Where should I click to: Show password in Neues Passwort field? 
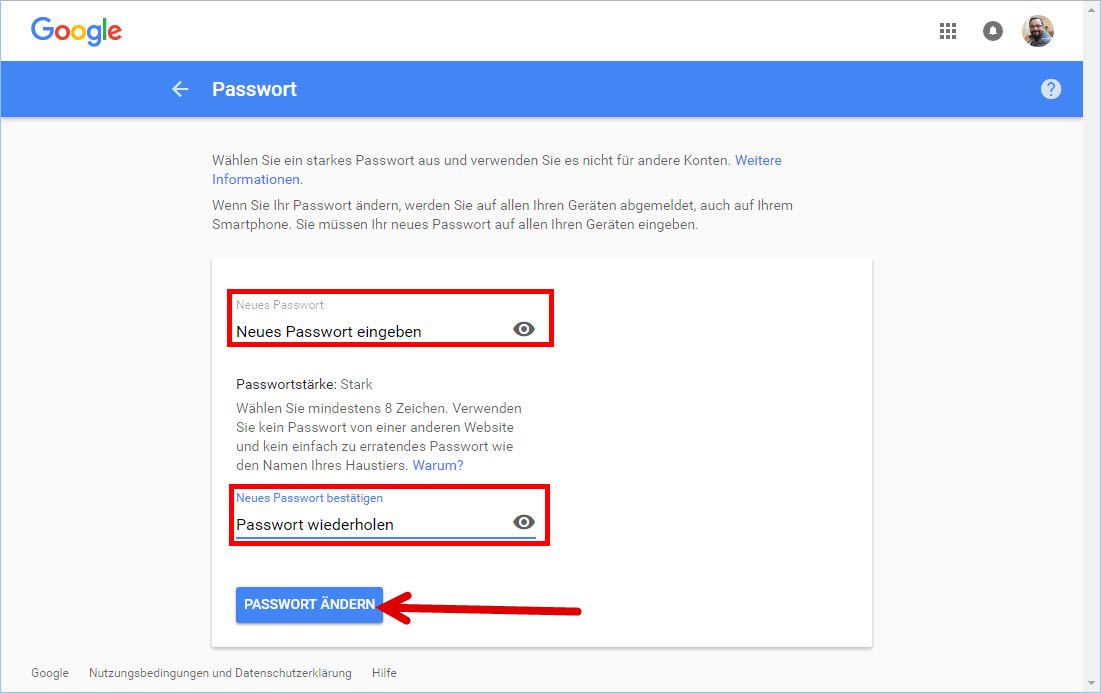point(524,329)
